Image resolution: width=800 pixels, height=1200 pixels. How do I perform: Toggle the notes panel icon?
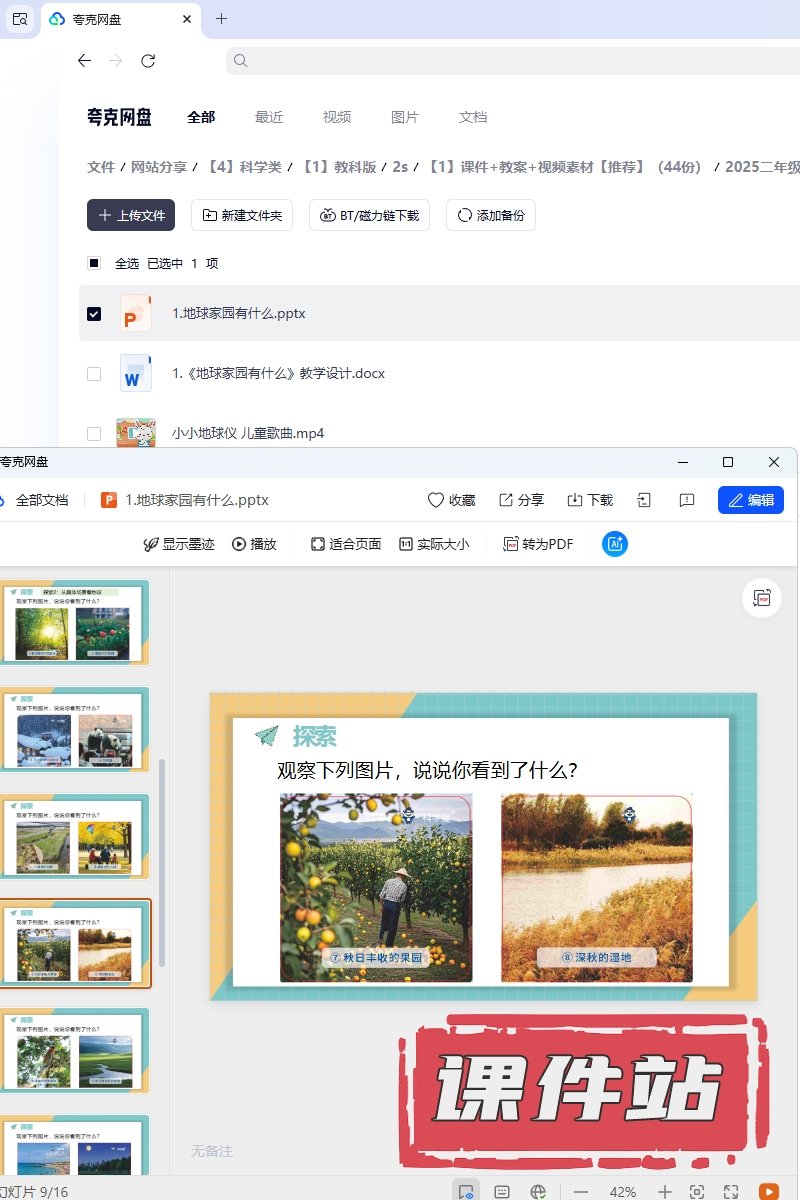(x=502, y=1191)
